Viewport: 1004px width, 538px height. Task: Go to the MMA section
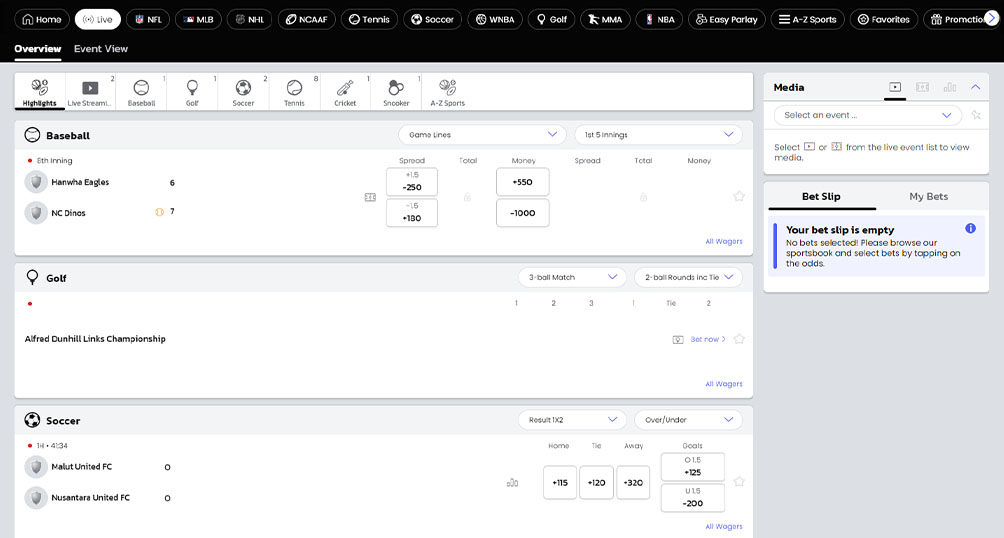(605, 19)
